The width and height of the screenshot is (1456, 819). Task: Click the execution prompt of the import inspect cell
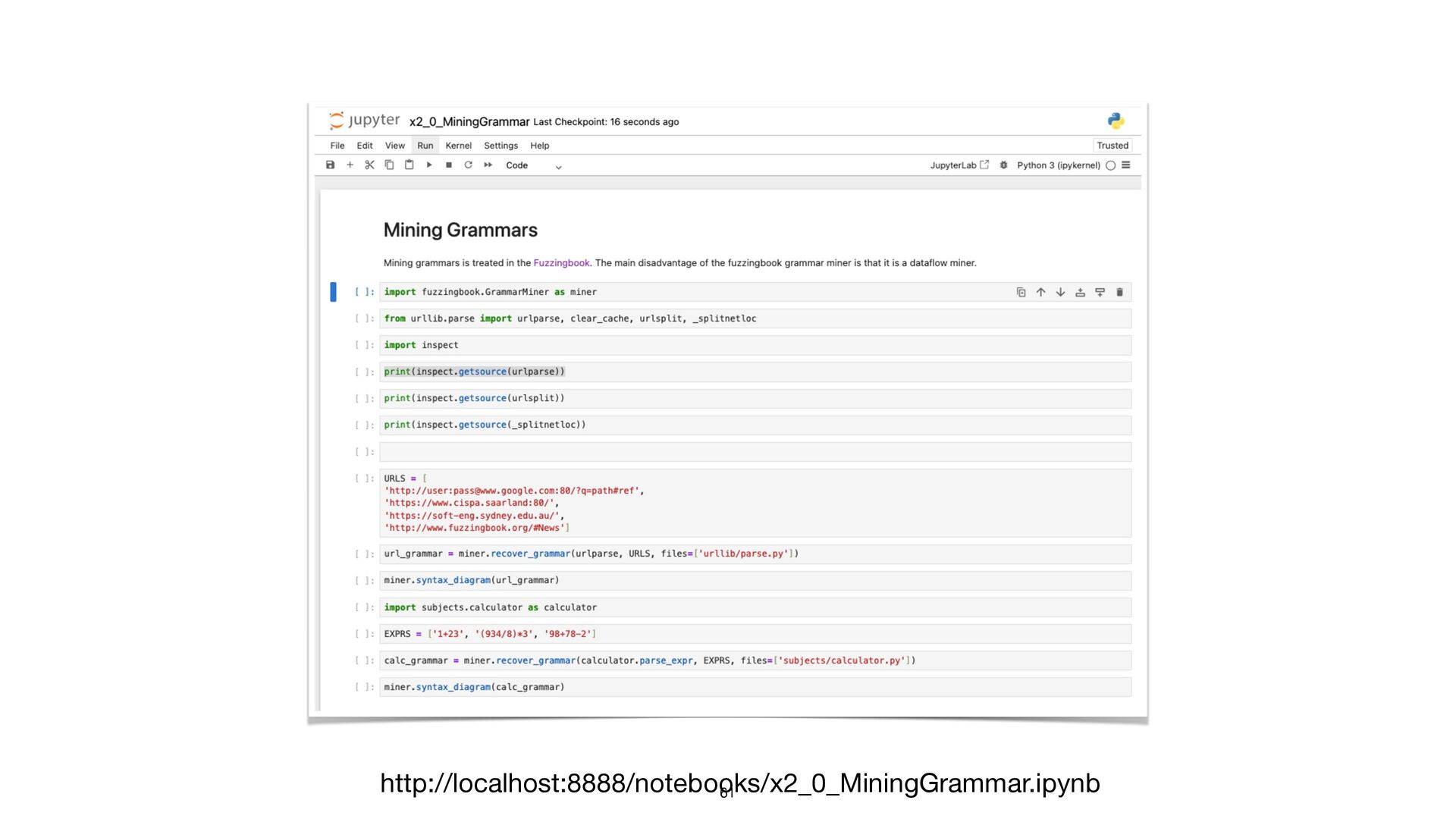coord(364,345)
